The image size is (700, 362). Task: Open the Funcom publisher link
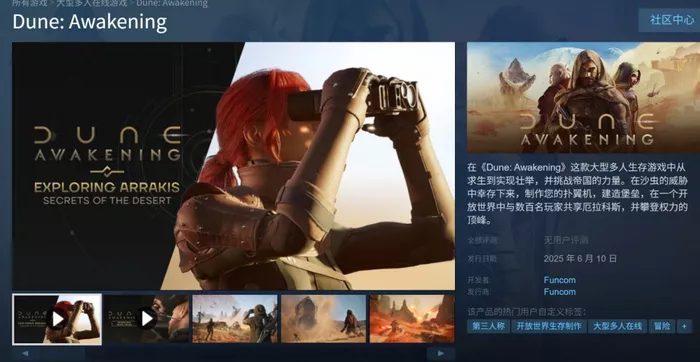tap(559, 291)
